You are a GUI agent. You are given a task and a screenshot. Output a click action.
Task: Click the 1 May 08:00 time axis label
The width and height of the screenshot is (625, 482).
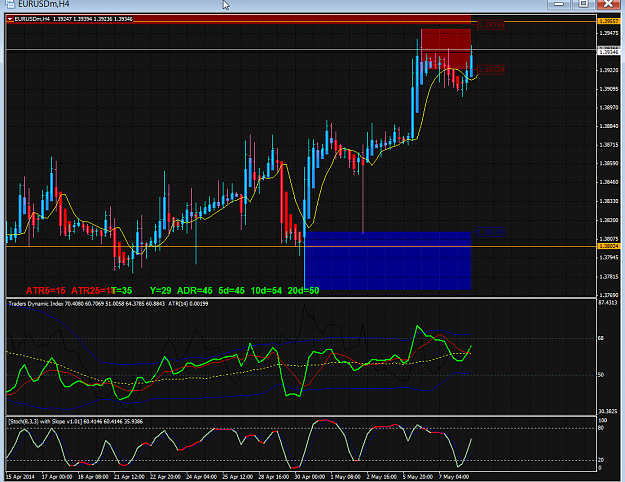tap(346, 477)
